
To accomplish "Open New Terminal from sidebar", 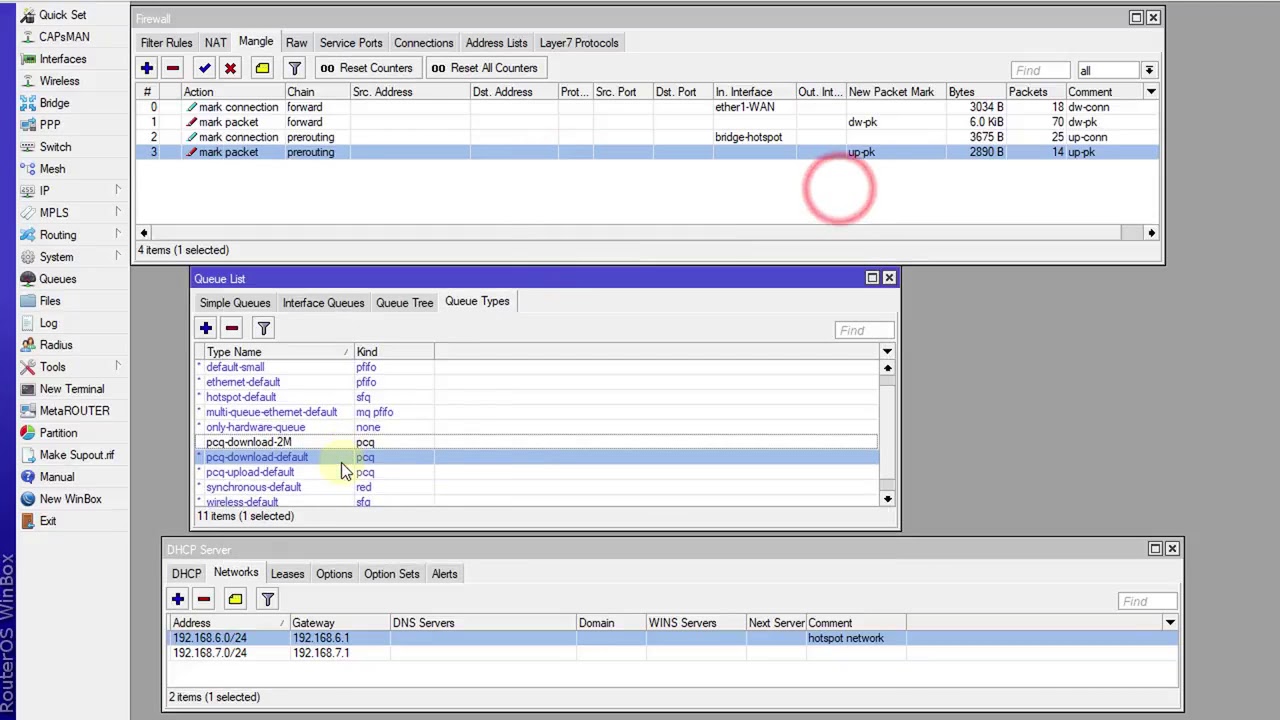I will tap(71, 389).
